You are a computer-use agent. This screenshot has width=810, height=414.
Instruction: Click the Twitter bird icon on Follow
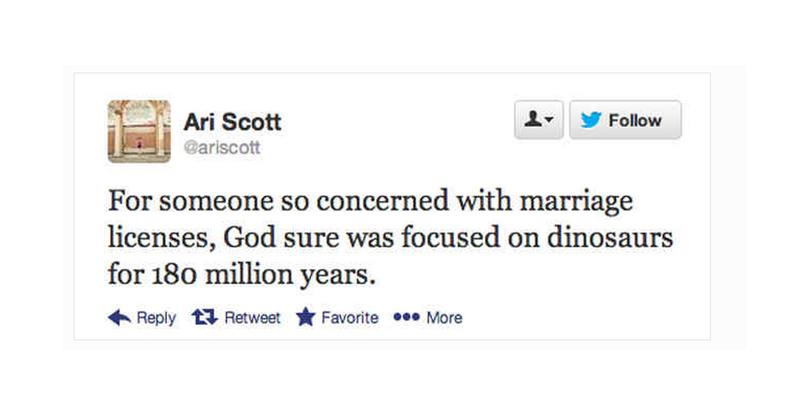point(591,120)
